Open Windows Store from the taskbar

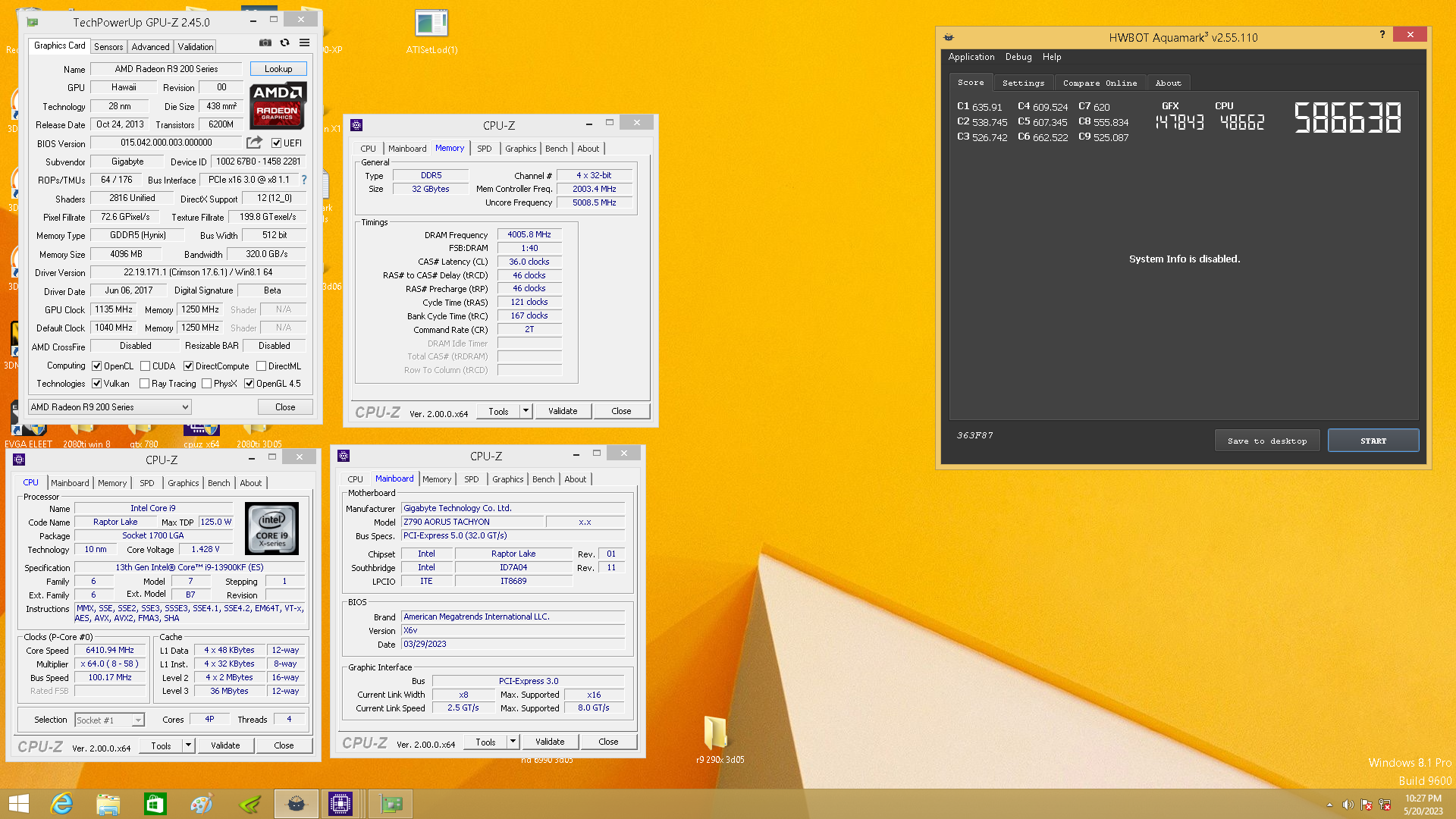(155, 804)
